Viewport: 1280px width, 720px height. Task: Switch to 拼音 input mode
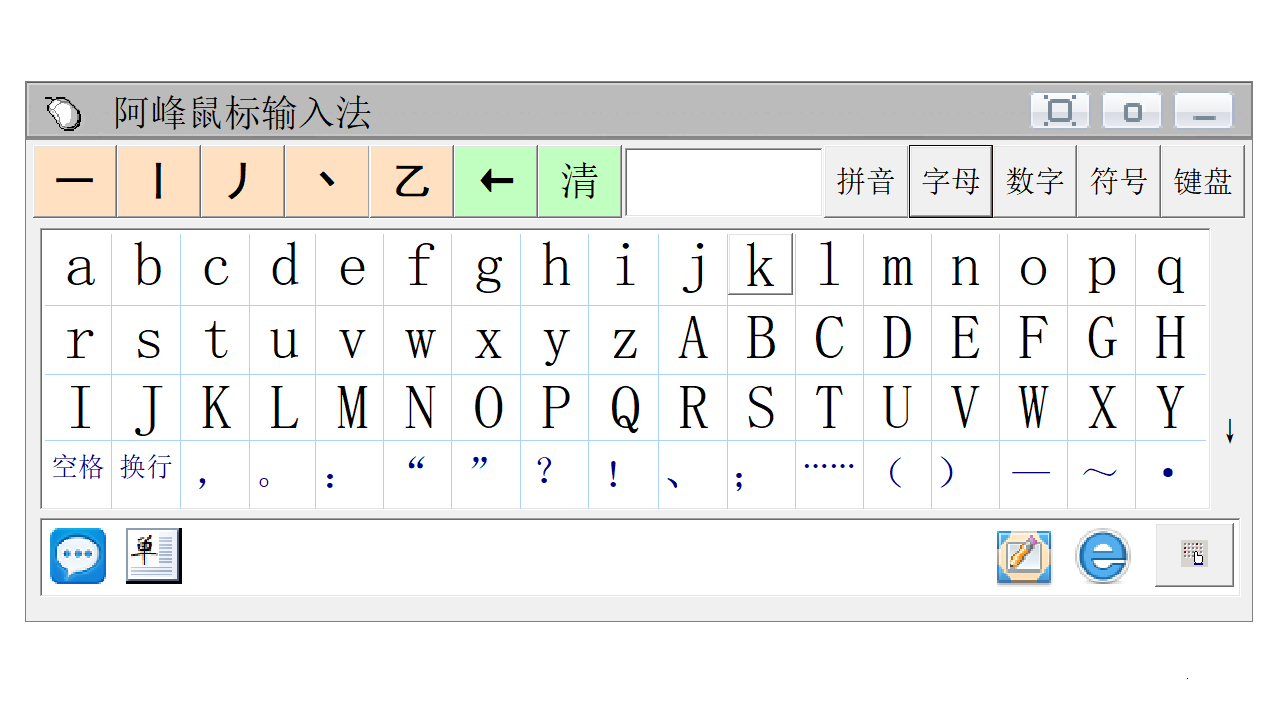pyautogui.click(x=866, y=182)
